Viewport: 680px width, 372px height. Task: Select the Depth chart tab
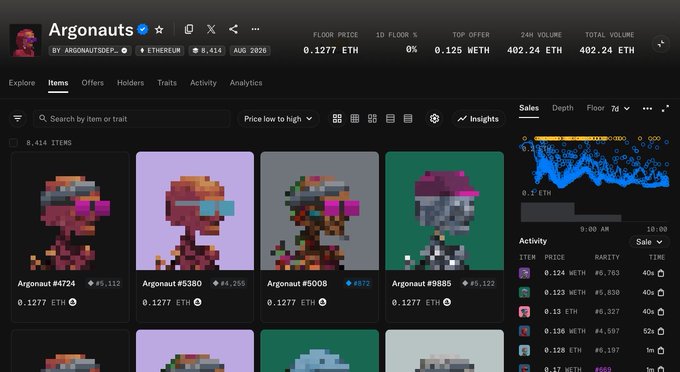pos(563,108)
